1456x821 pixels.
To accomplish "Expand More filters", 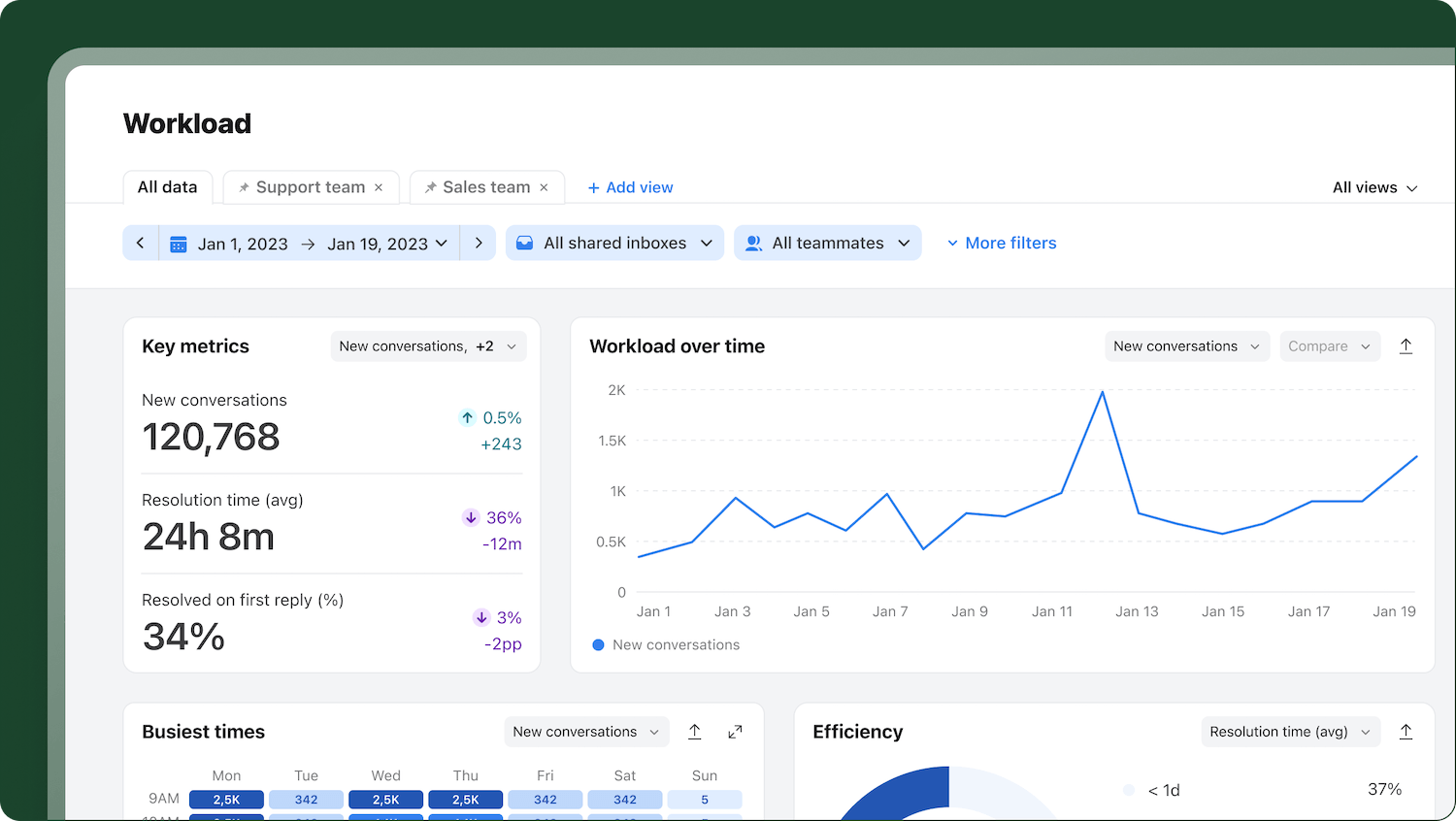I will point(1001,244).
